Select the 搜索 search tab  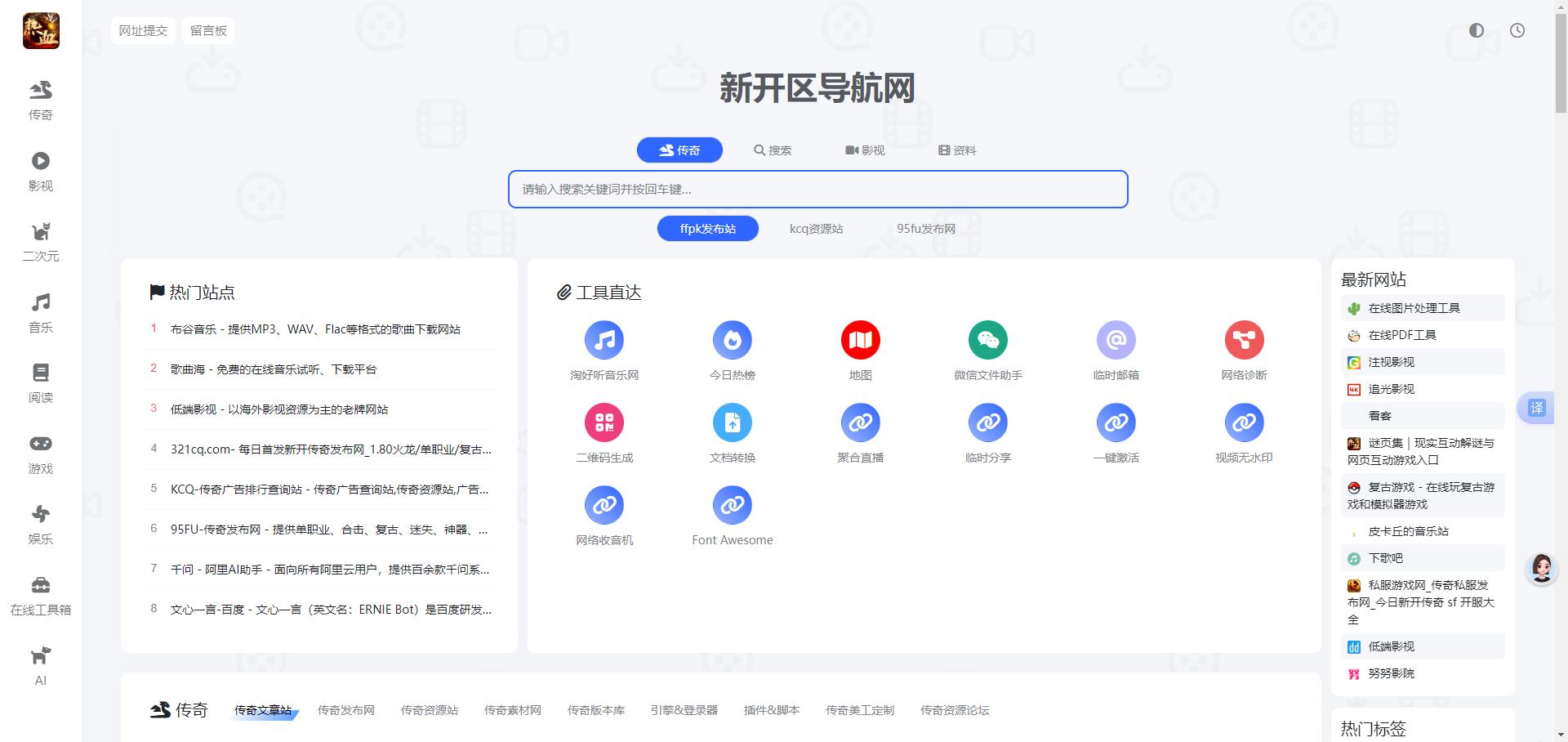pyautogui.click(x=773, y=150)
